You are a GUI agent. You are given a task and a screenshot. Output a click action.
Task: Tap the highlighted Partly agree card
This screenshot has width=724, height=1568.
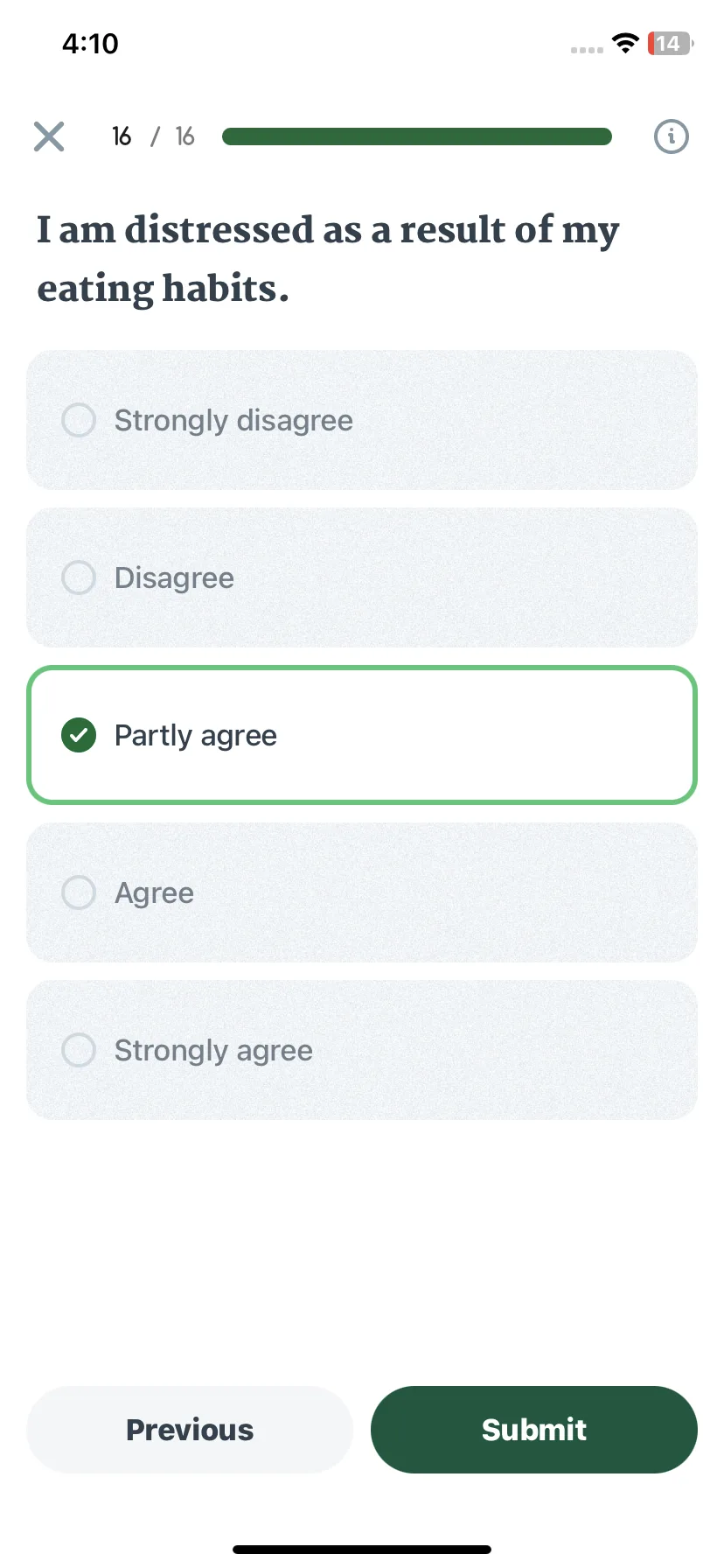pyautogui.click(x=362, y=735)
